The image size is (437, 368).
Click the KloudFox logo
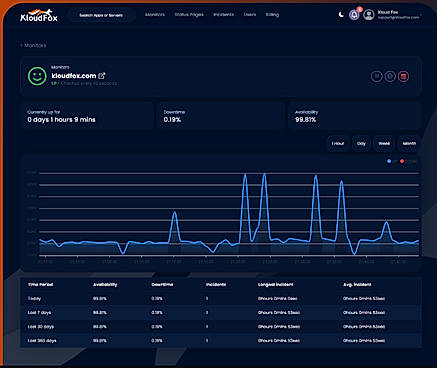pyautogui.click(x=39, y=15)
